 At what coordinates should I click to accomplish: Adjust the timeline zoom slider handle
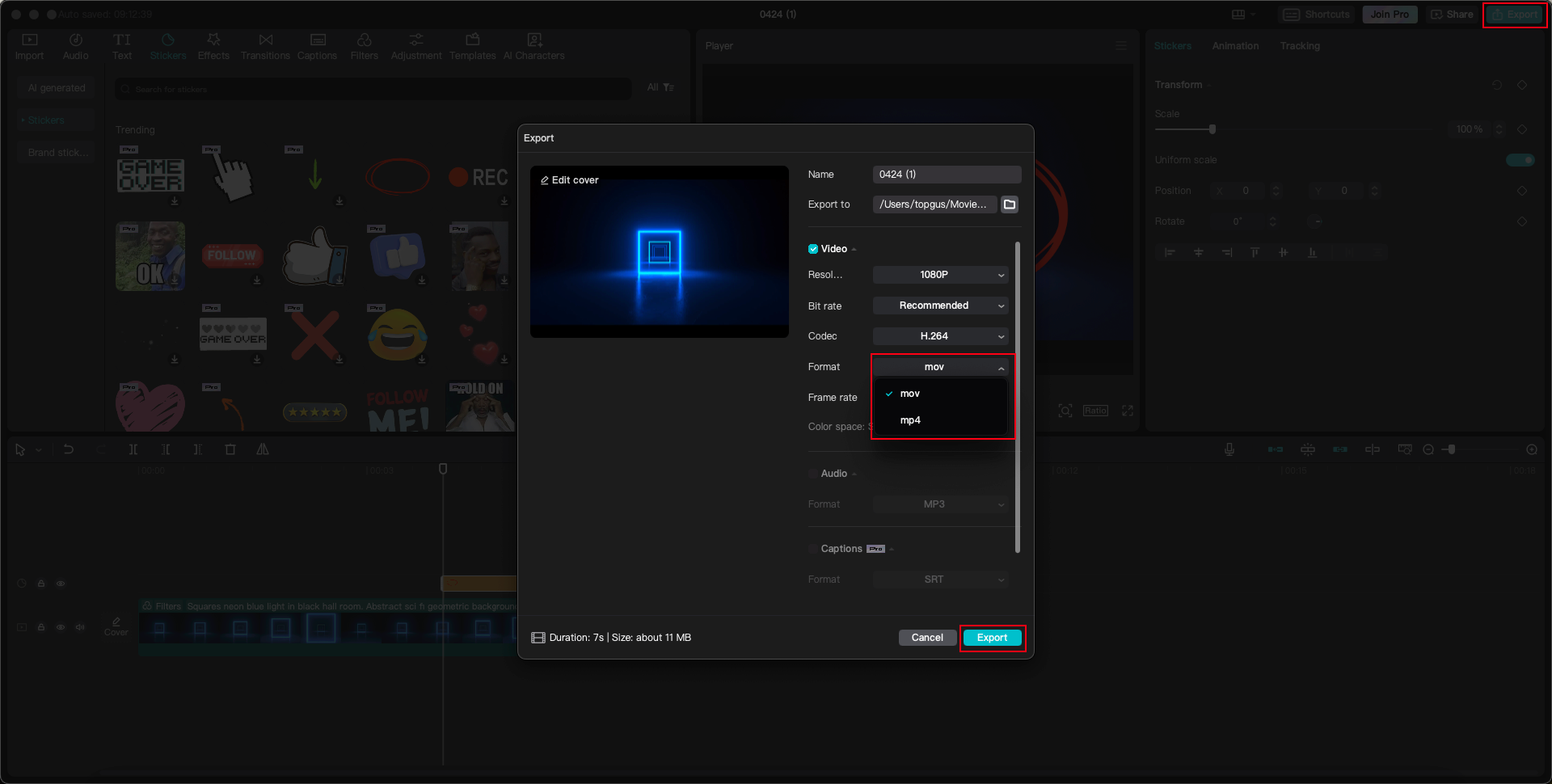[x=1452, y=449]
